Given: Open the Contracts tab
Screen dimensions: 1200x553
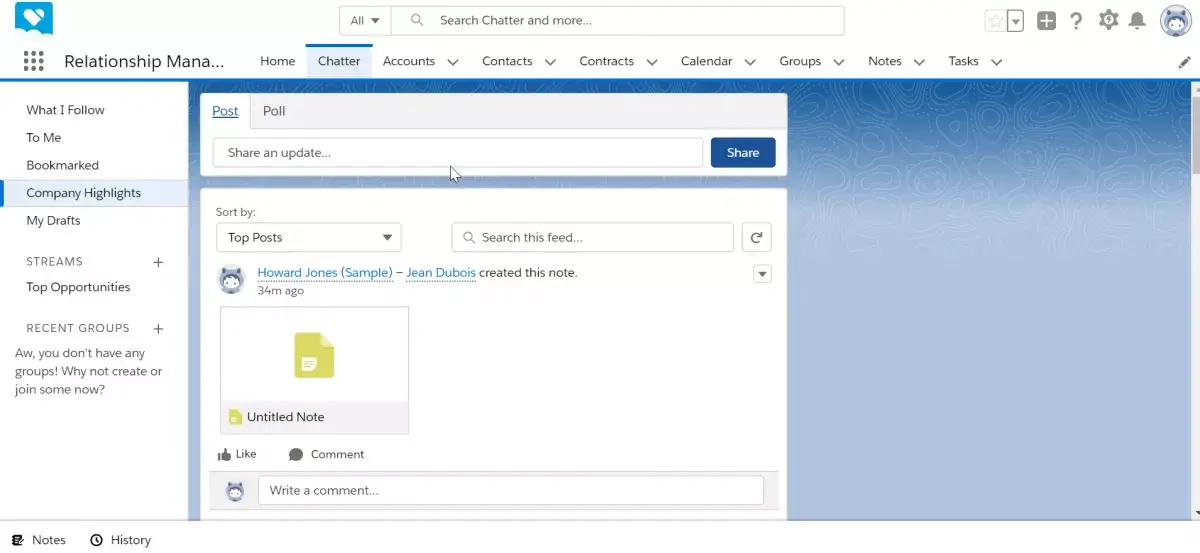Looking at the screenshot, I should (x=607, y=61).
